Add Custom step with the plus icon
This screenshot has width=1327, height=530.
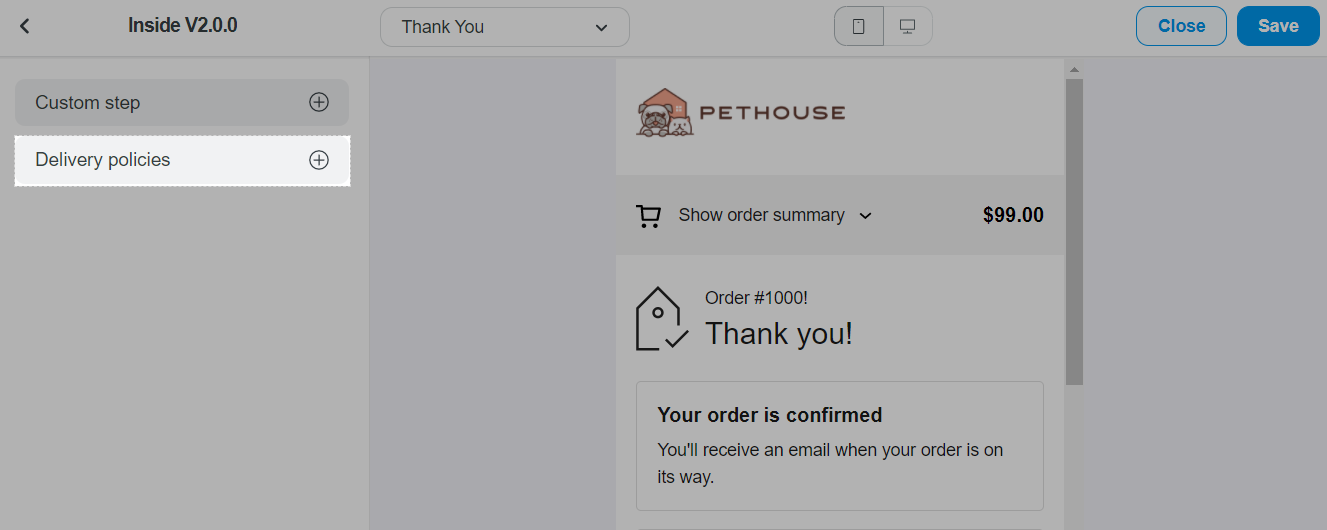[319, 102]
